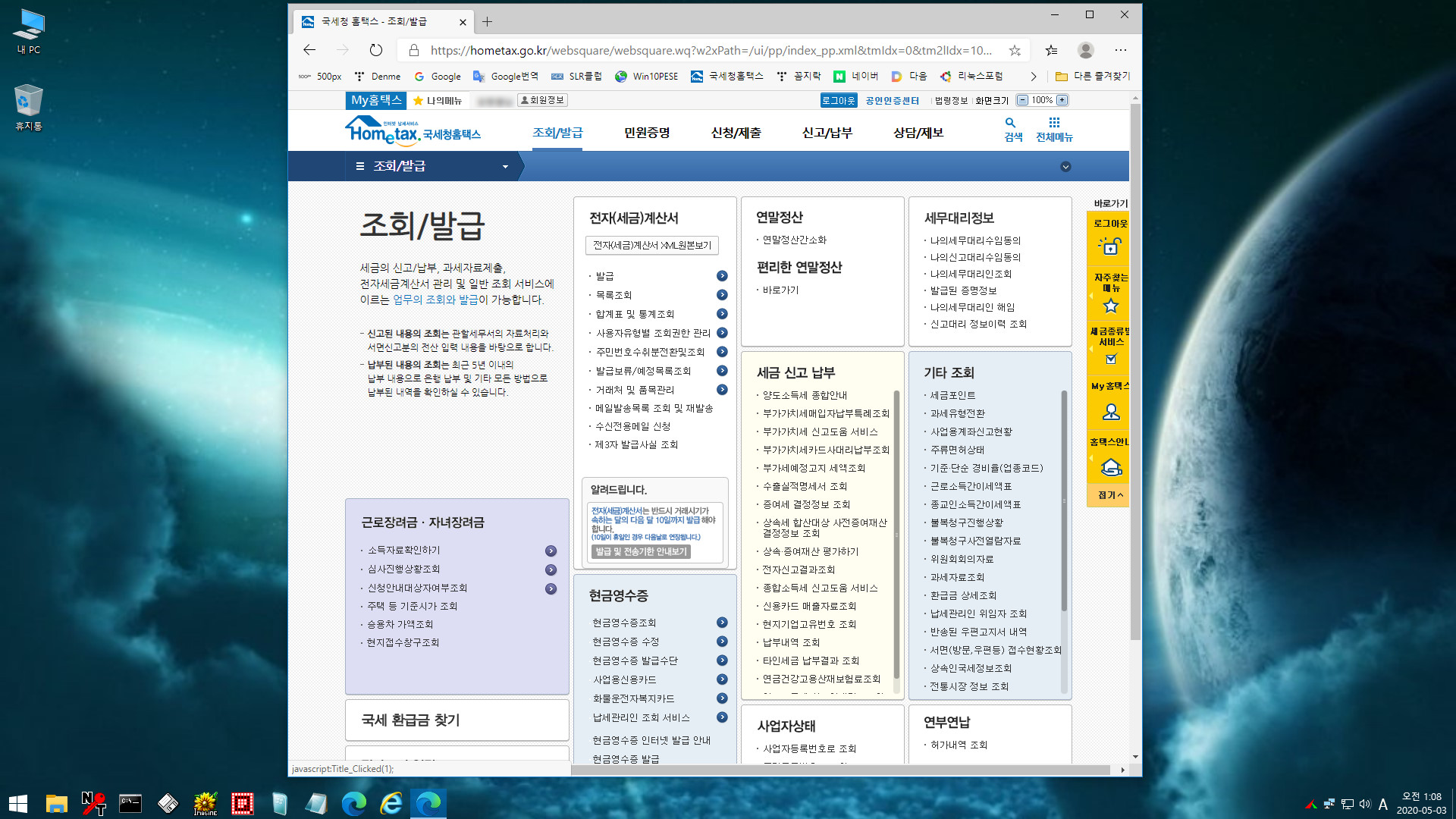Open the browser favorites list icon
Viewport: 1456px width, 819px height.
tap(1051, 50)
